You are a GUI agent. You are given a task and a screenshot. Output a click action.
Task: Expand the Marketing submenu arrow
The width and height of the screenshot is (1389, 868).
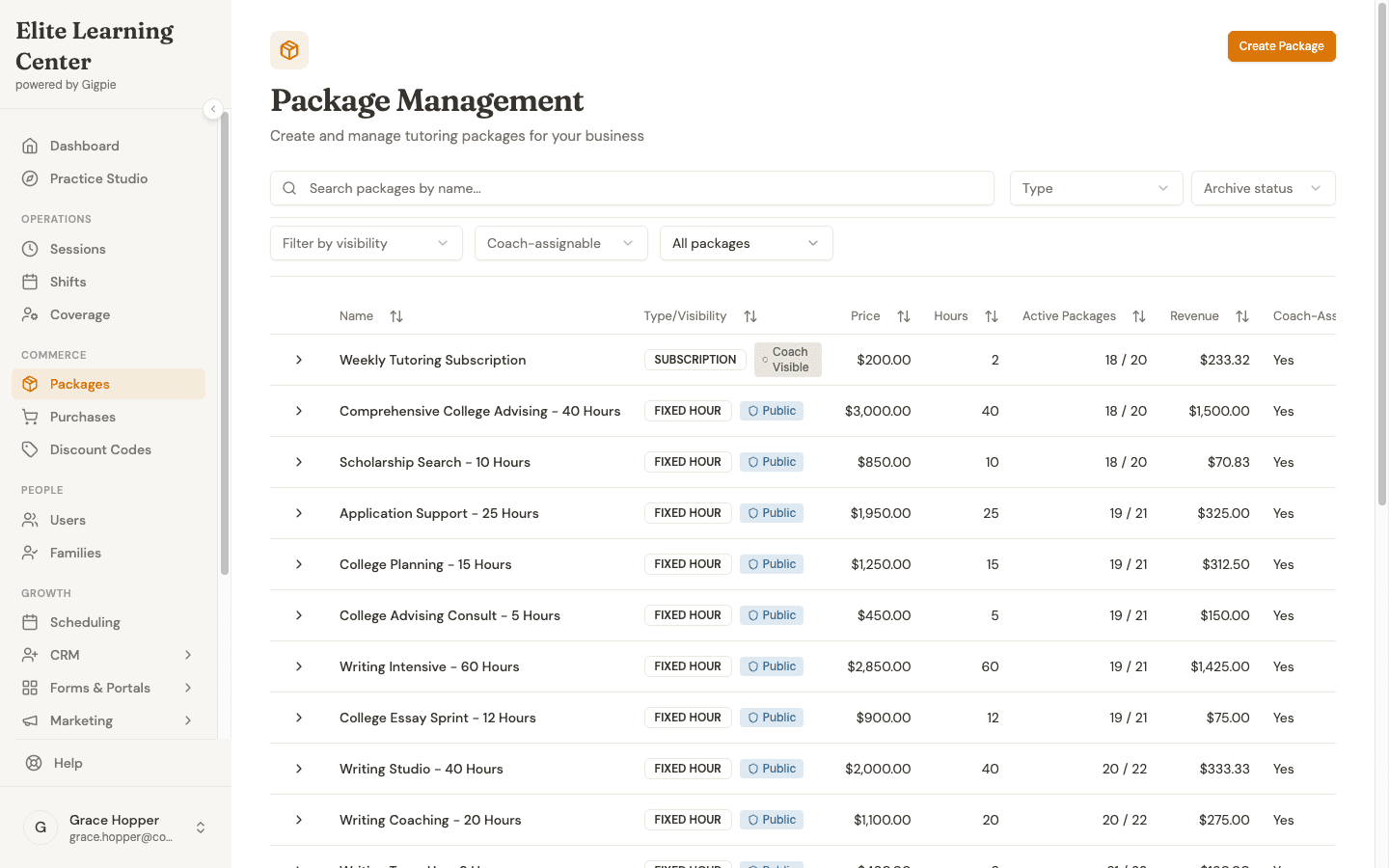click(x=188, y=720)
